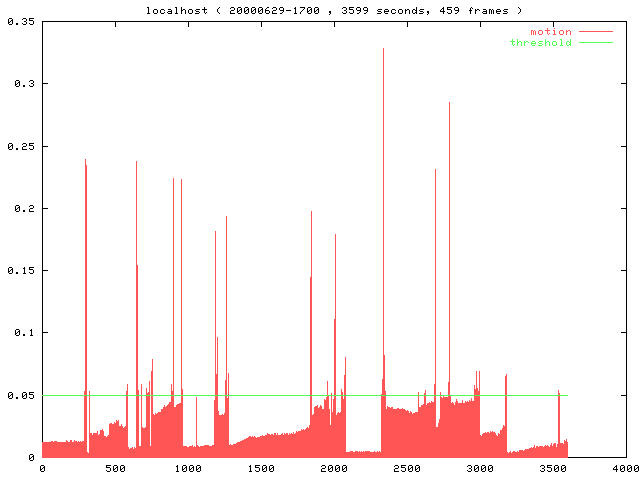Click the 0.15 y-axis tick label

tap(19, 270)
